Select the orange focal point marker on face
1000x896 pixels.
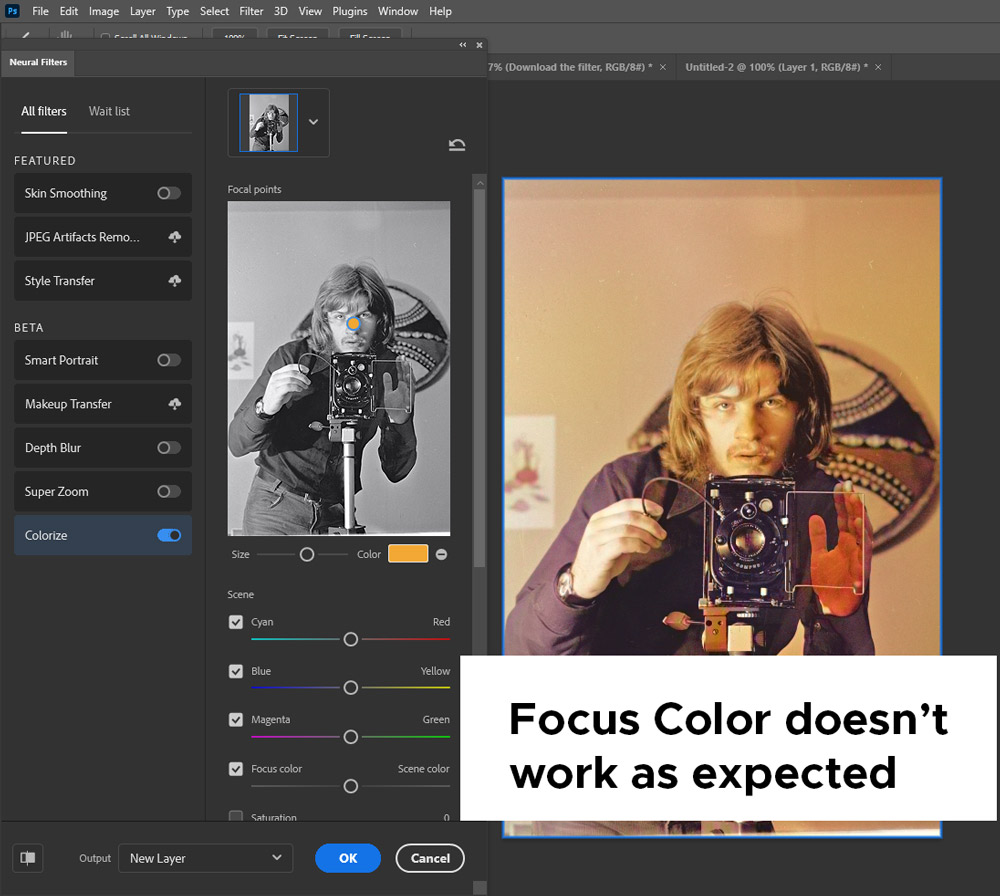click(353, 323)
